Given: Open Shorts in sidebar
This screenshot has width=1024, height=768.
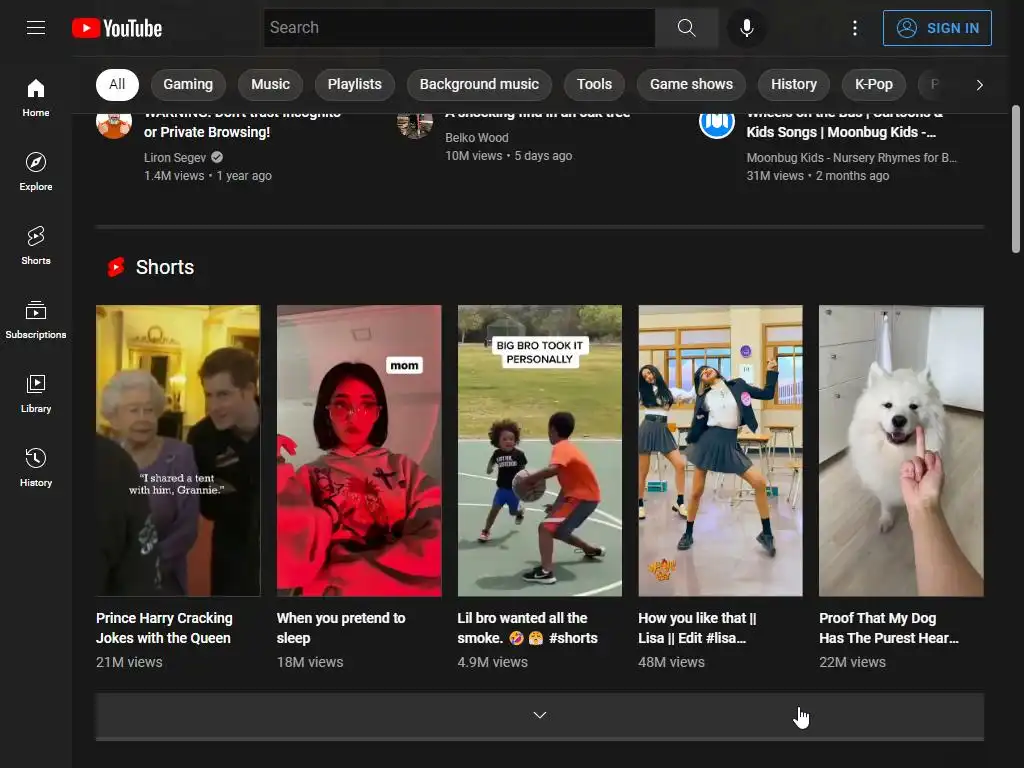Looking at the screenshot, I should point(36,246).
